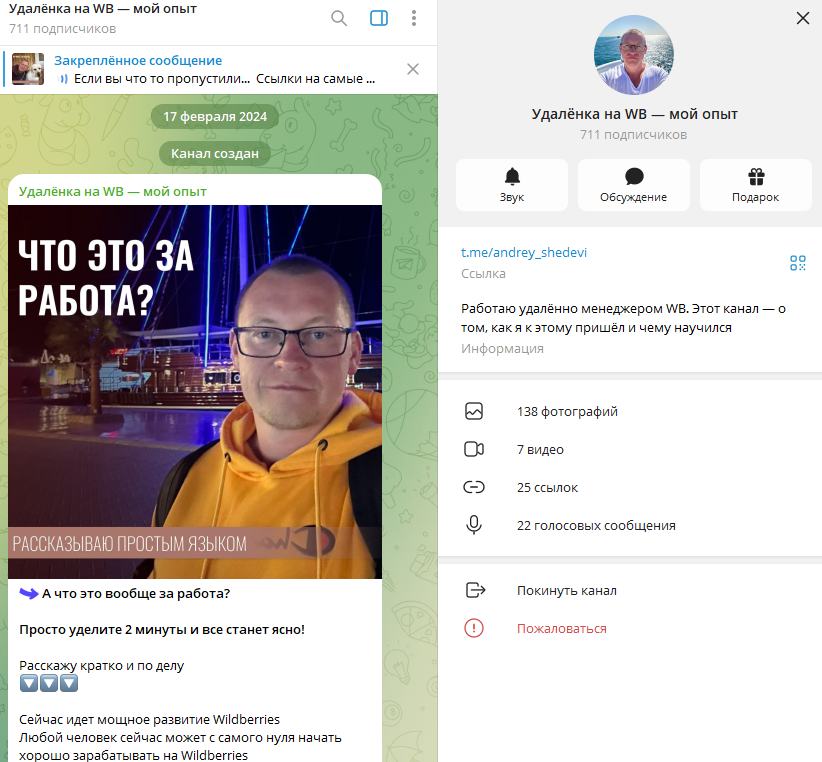Click the leave-channel exit icon
The height and width of the screenshot is (762, 822).
[x=474, y=590]
